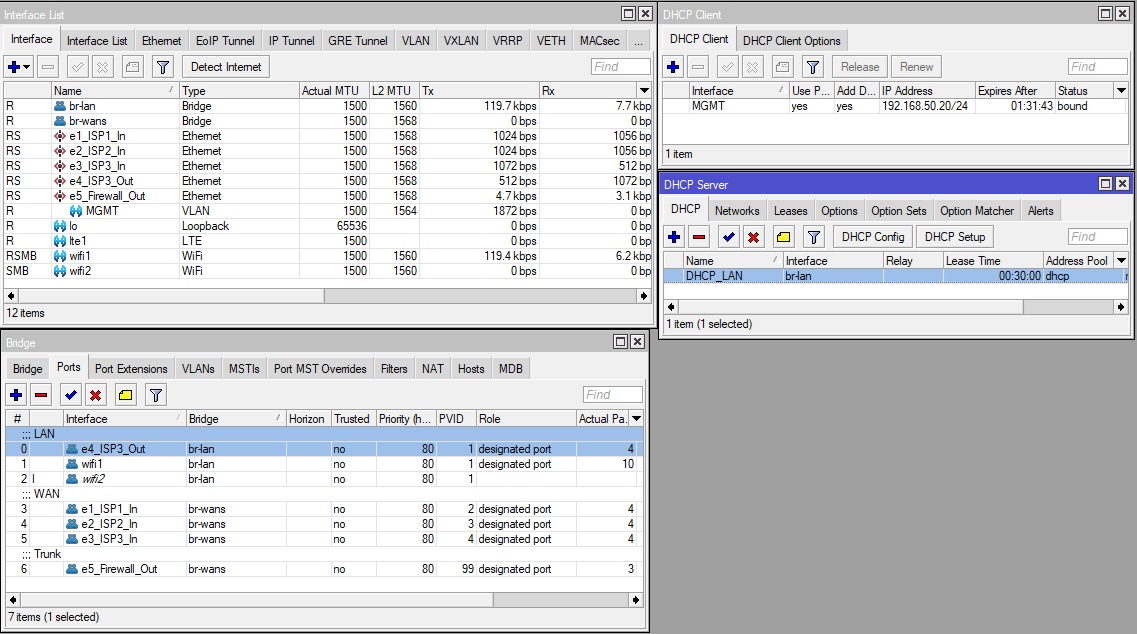The width and height of the screenshot is (1137, 634).
Task: Click the Release button in DHCP Client
Action: (x=860, y=67)
